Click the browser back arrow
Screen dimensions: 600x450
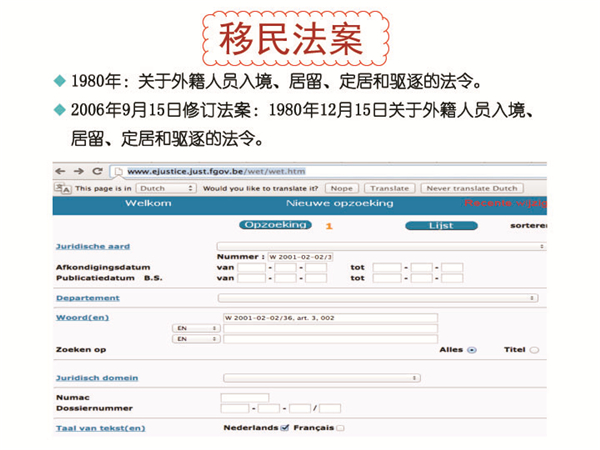pyautogui.click(x=62, y=171)
